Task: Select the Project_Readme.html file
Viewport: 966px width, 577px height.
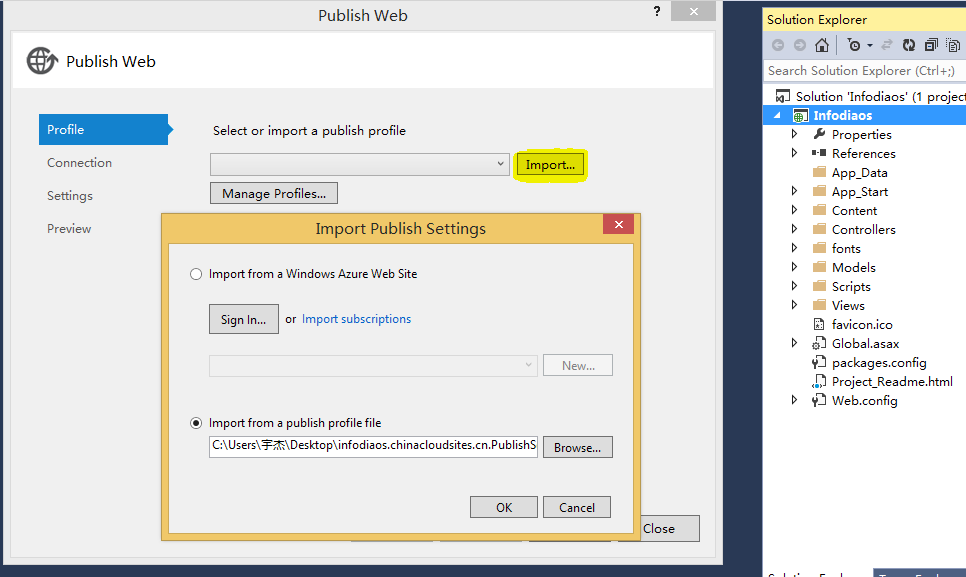Action: pos(891,381)
